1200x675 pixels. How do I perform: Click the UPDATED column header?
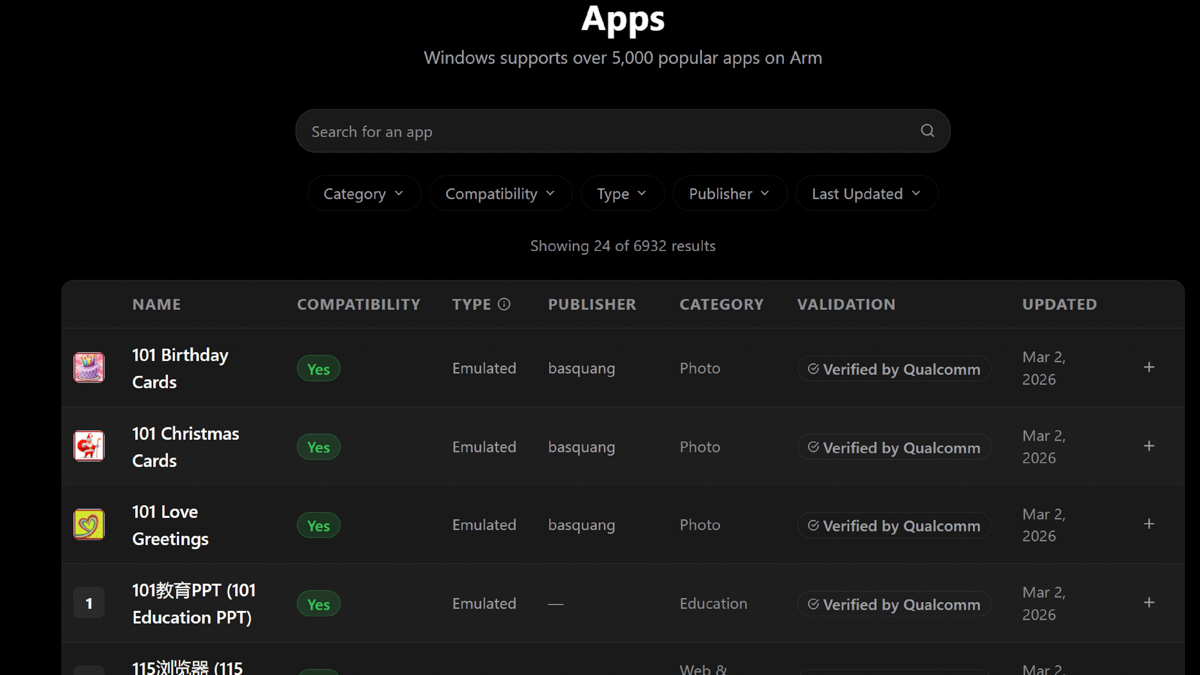(x=1059, y=304)
